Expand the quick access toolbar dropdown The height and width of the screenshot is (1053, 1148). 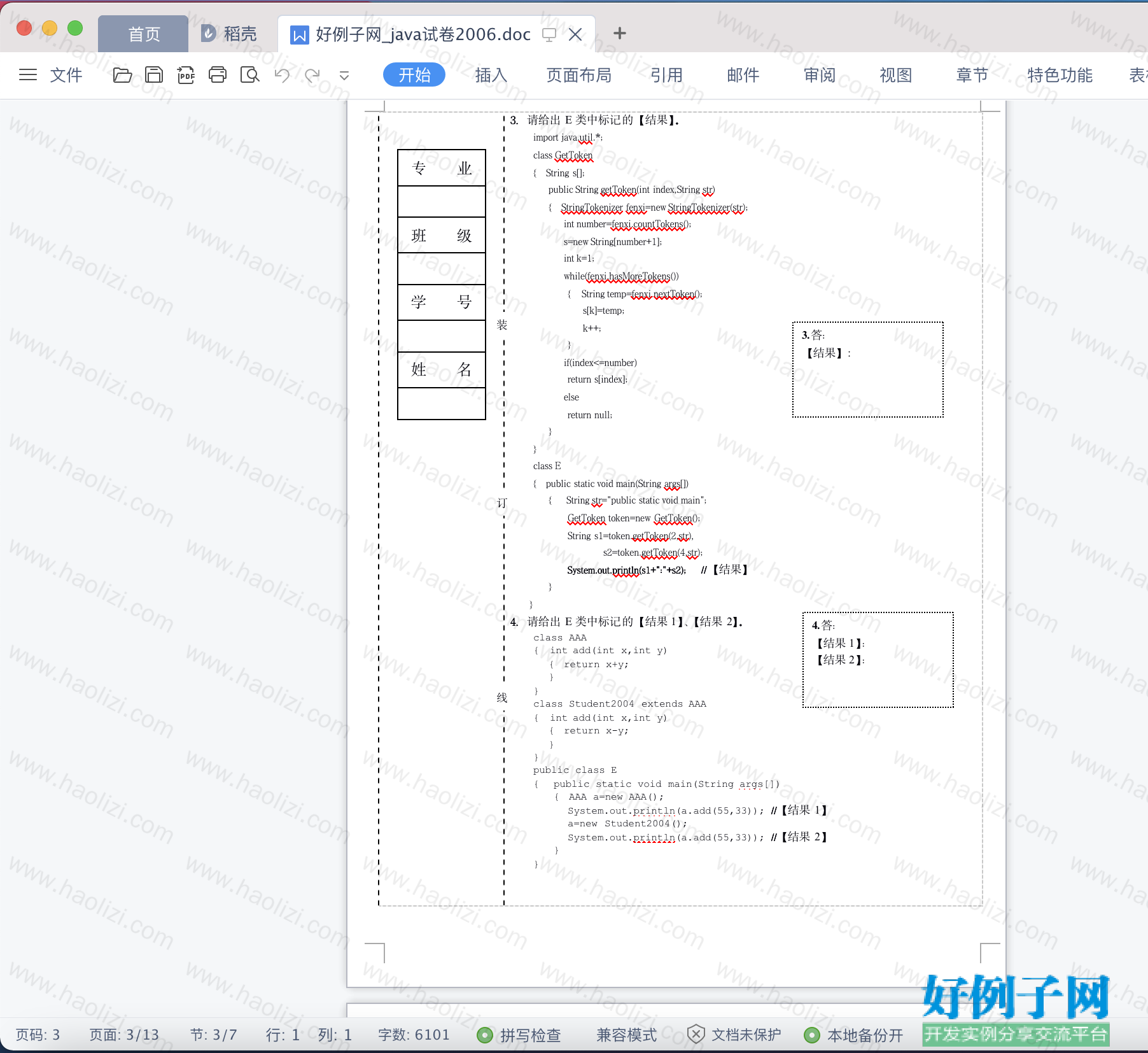tap(344, 76)
